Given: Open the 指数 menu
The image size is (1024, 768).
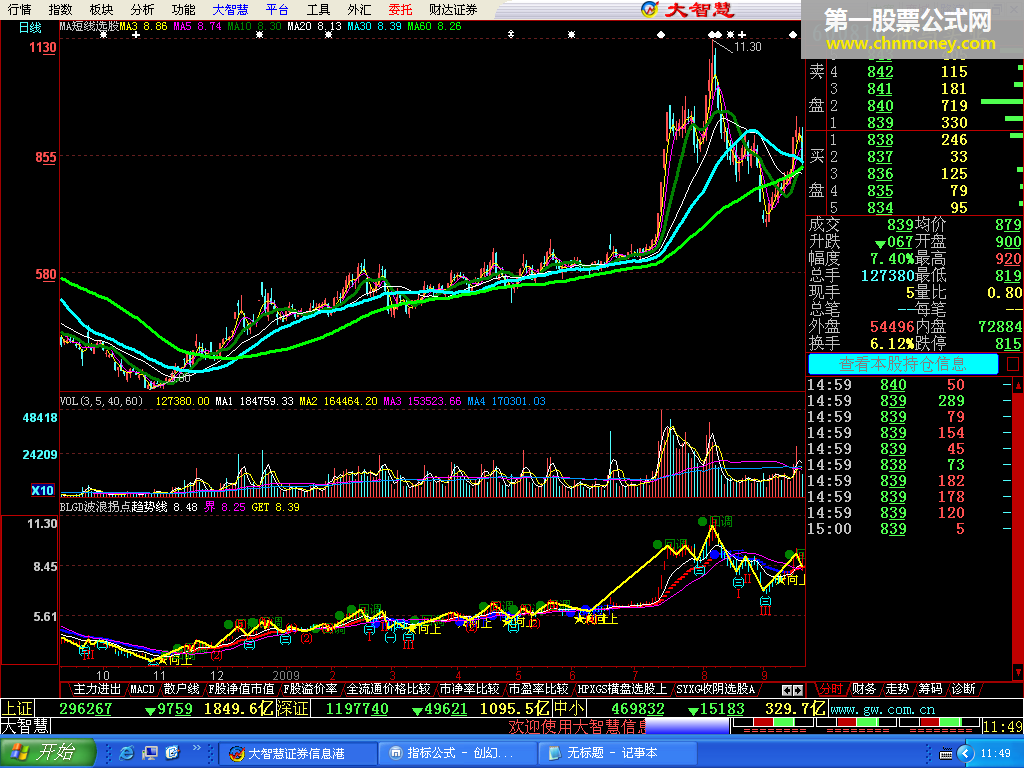Looking at the screenshot, I should tap(61, 10).
